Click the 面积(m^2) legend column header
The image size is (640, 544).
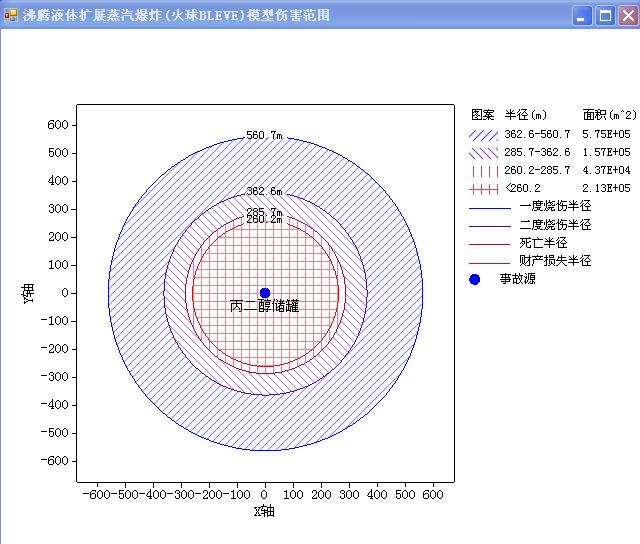click(609, 115)
